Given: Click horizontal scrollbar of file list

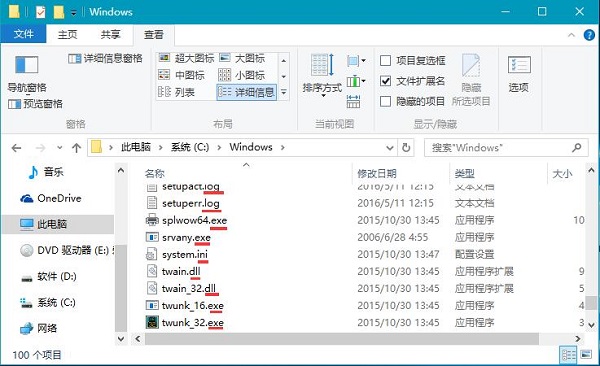Looking at the screenshot, I should 342,339.
